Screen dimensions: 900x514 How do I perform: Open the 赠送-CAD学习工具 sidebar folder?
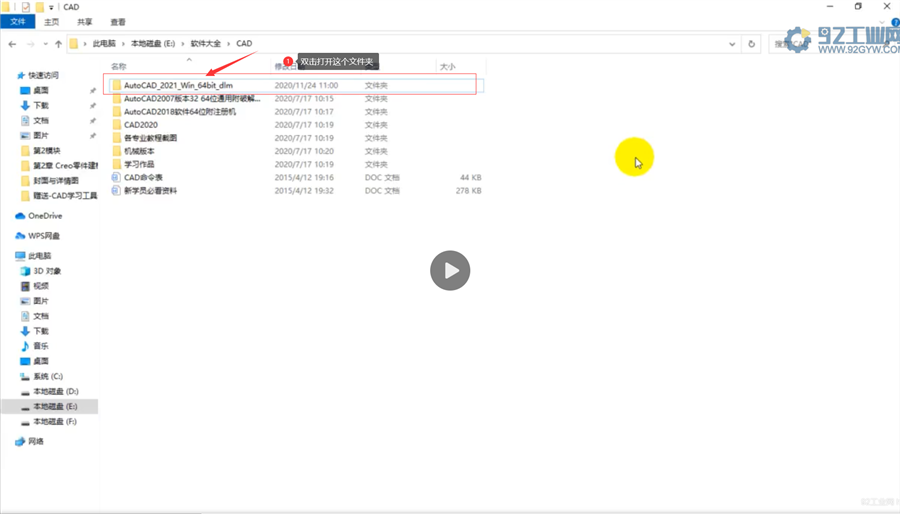pos(65,196)
